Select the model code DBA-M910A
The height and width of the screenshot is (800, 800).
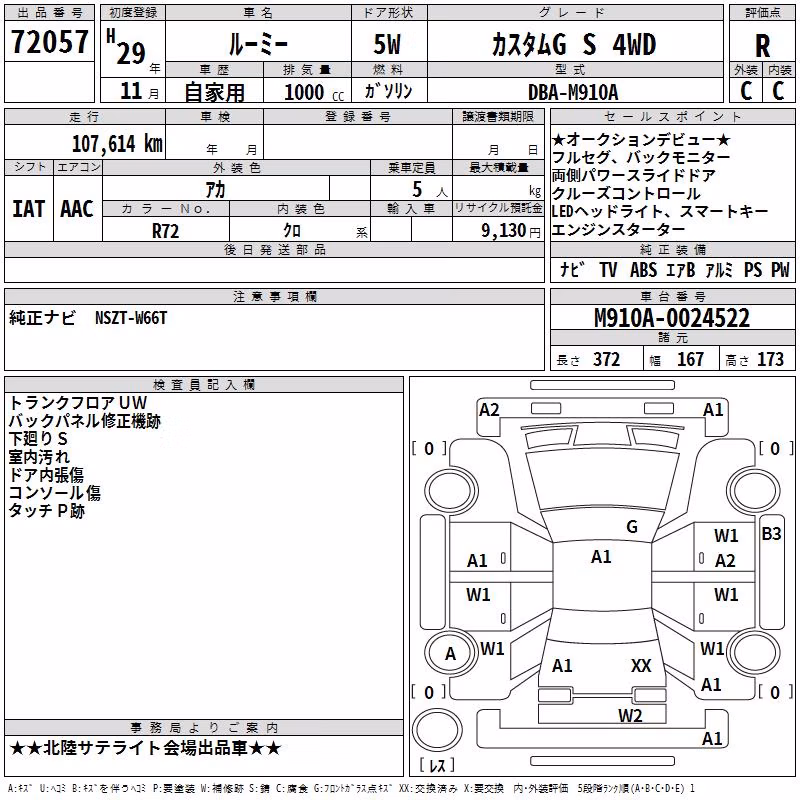pyautogui.click(x=573, y=92)
